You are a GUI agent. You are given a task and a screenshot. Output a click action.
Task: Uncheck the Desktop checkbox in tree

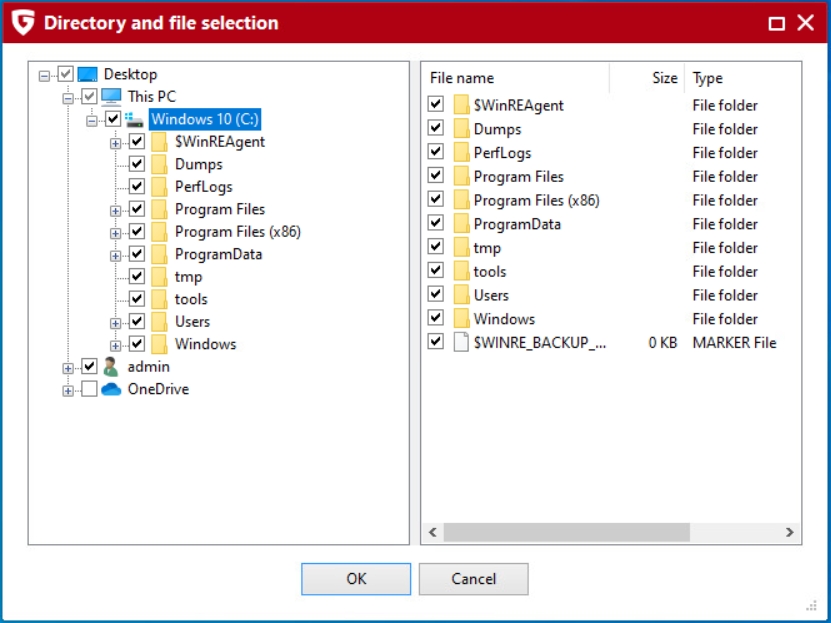click(x=65, y=74)
